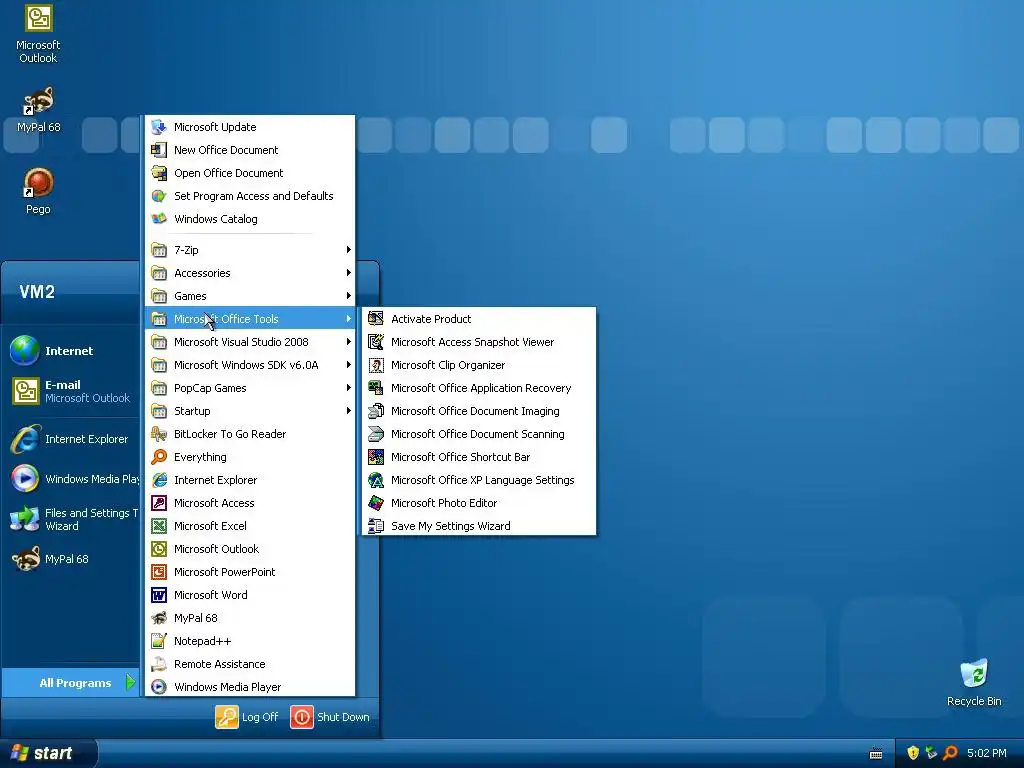Click the Microsoft Access key icon

(159, 503)
